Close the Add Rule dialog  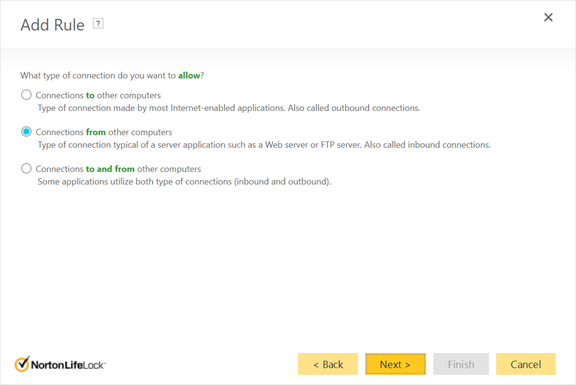548,17
